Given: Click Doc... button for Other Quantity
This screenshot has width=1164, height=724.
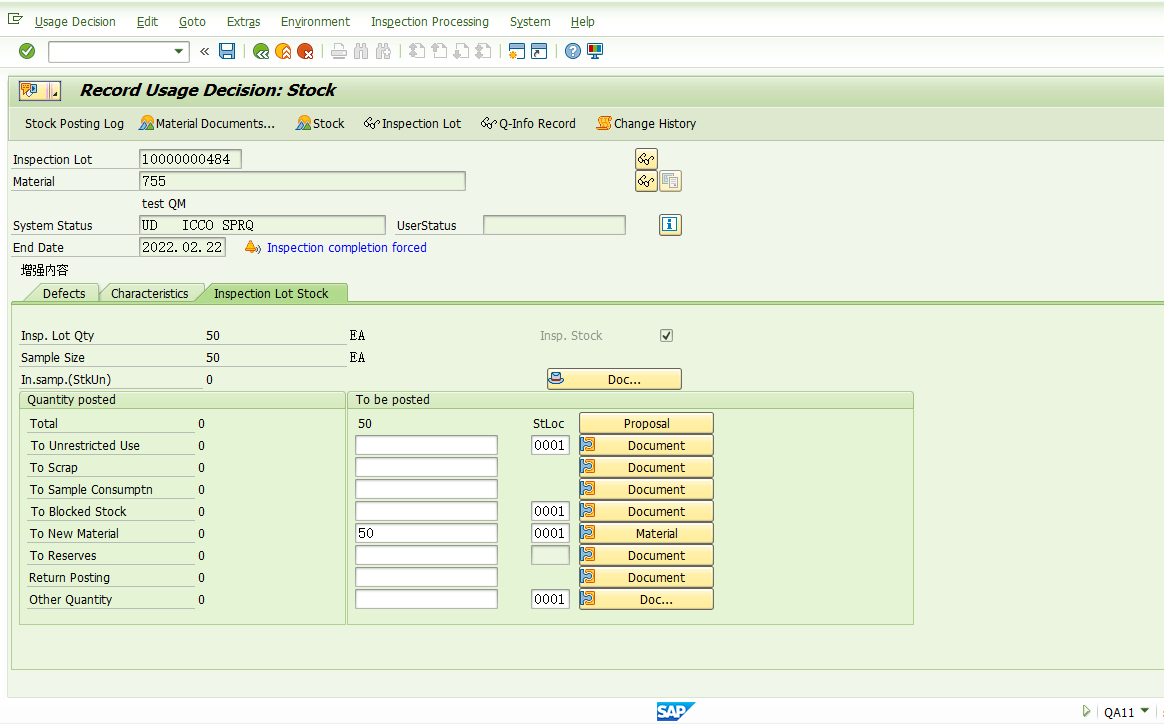Looking at the screenshot, I should pos(646,599).
